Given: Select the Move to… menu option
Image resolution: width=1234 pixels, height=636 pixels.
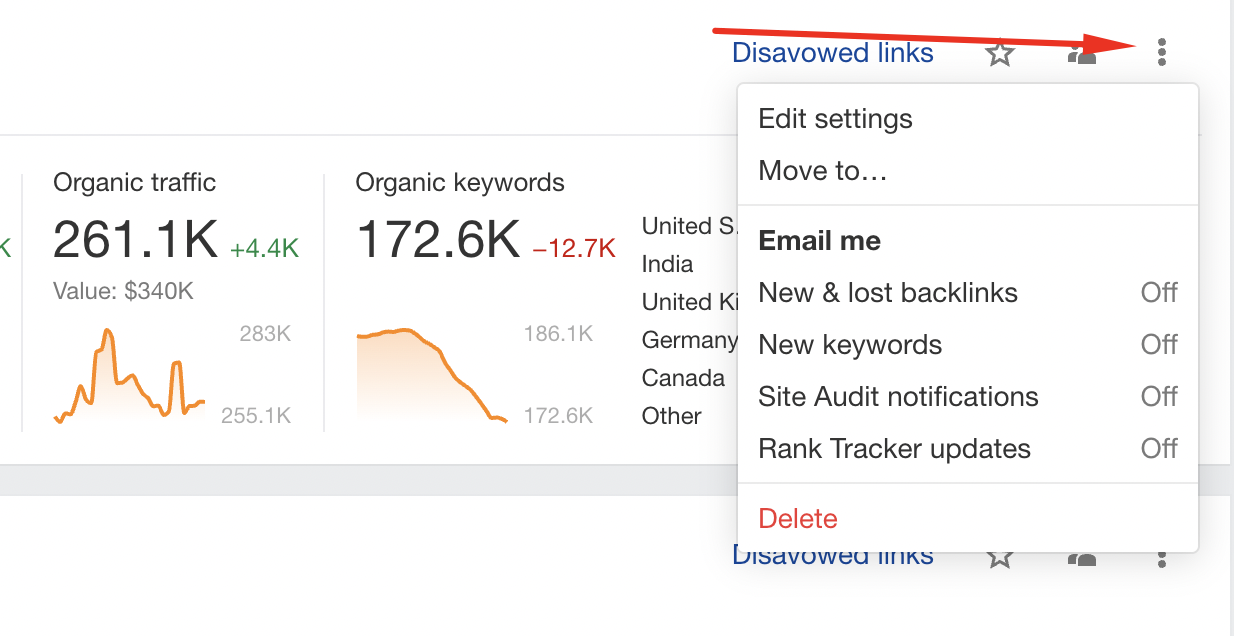Looking at the screenshot, I should click(823, 171).
